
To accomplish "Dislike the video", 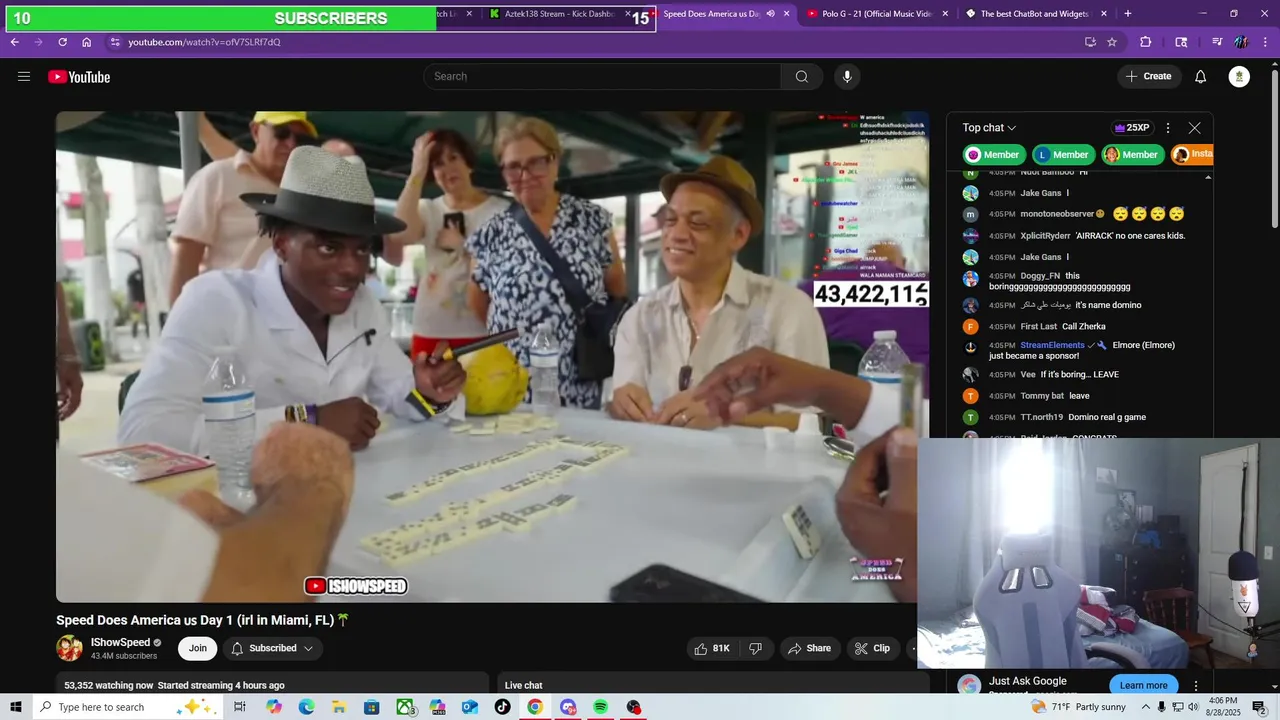I will [x=756, y=648].
